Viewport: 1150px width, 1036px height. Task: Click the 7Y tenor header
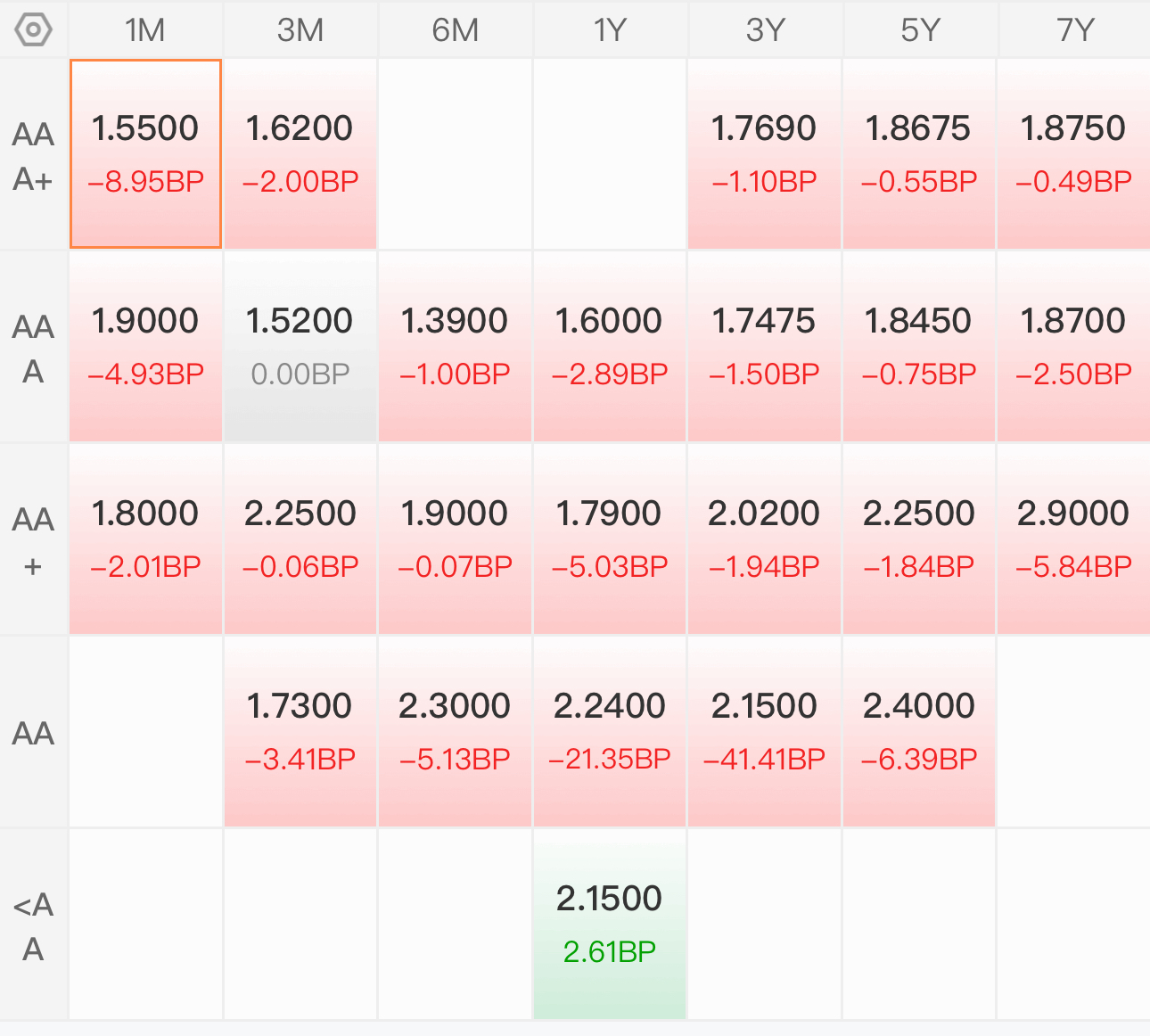1074,30
